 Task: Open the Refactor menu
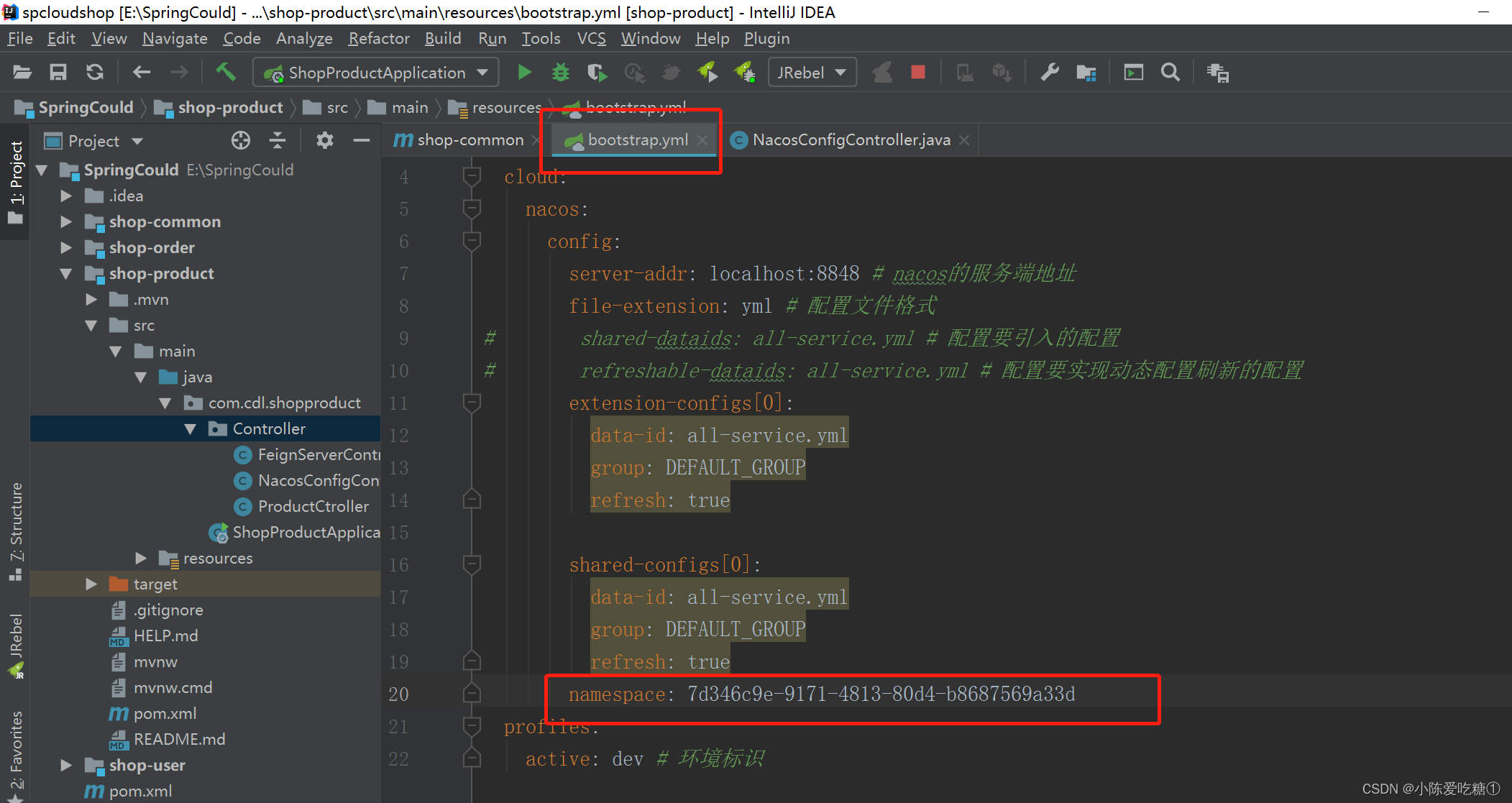pyautogui.click(x=378, y=39)
